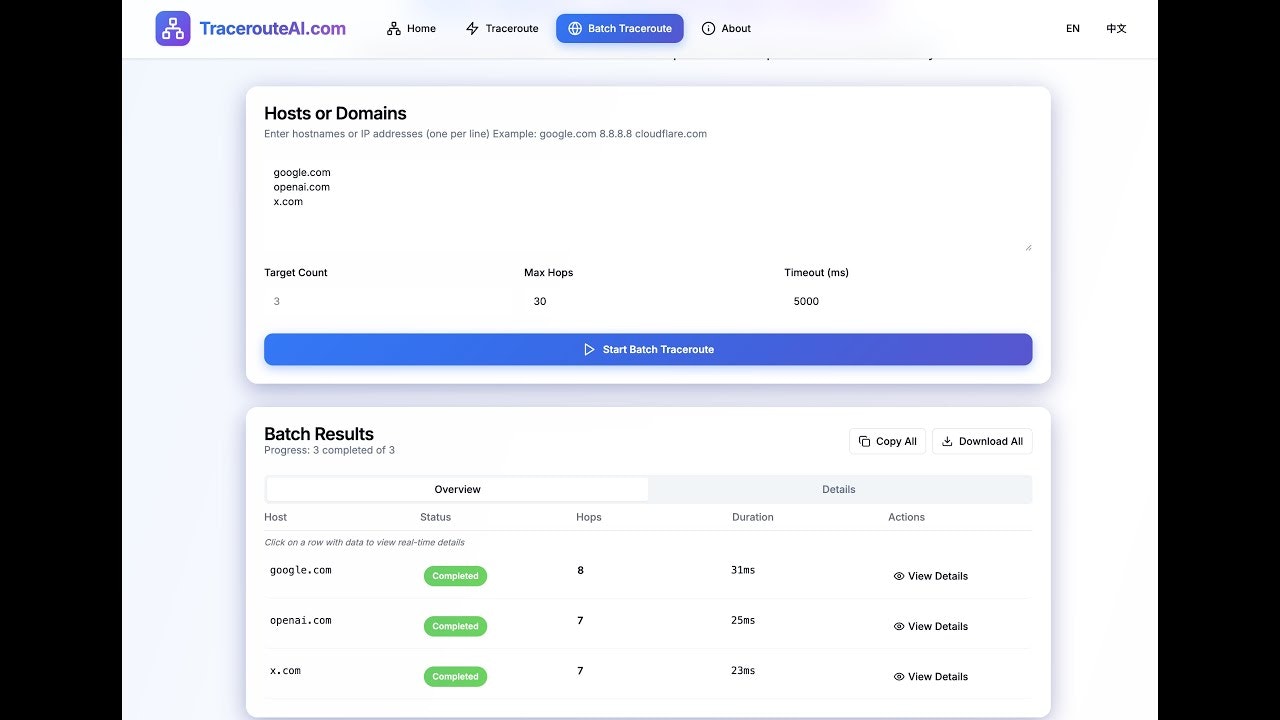1280x720 pixels.
Task: Click the Duration column header
Action: (753, 517)
